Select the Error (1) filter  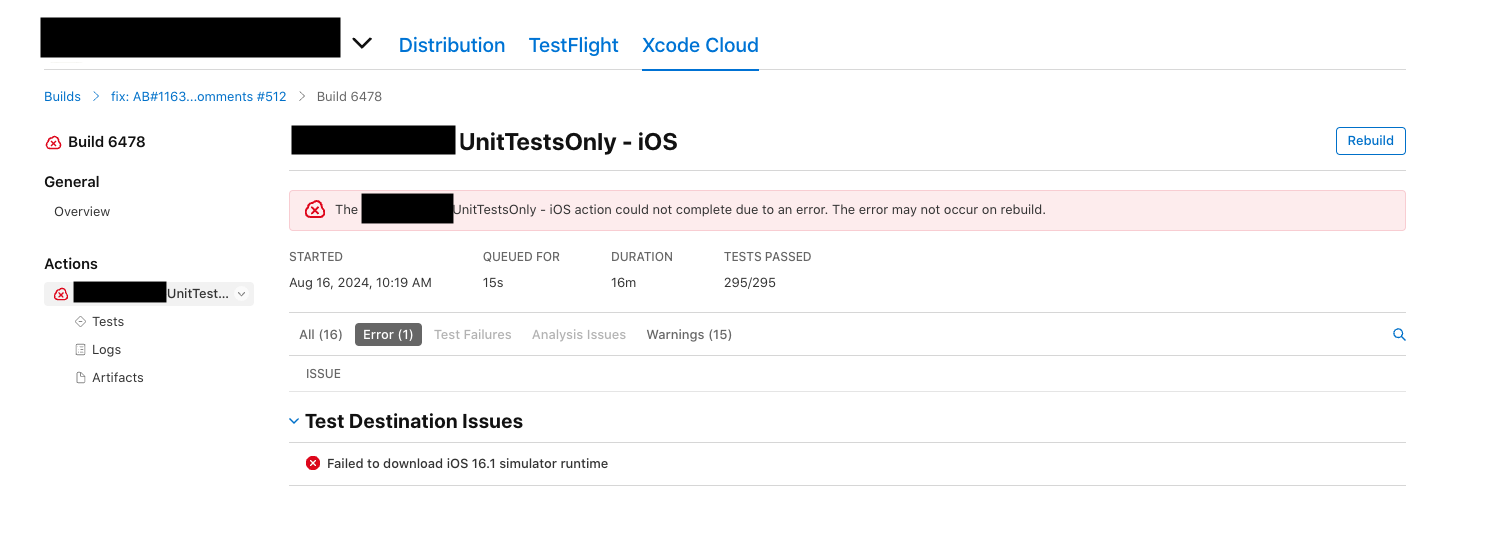pos(388,335)
